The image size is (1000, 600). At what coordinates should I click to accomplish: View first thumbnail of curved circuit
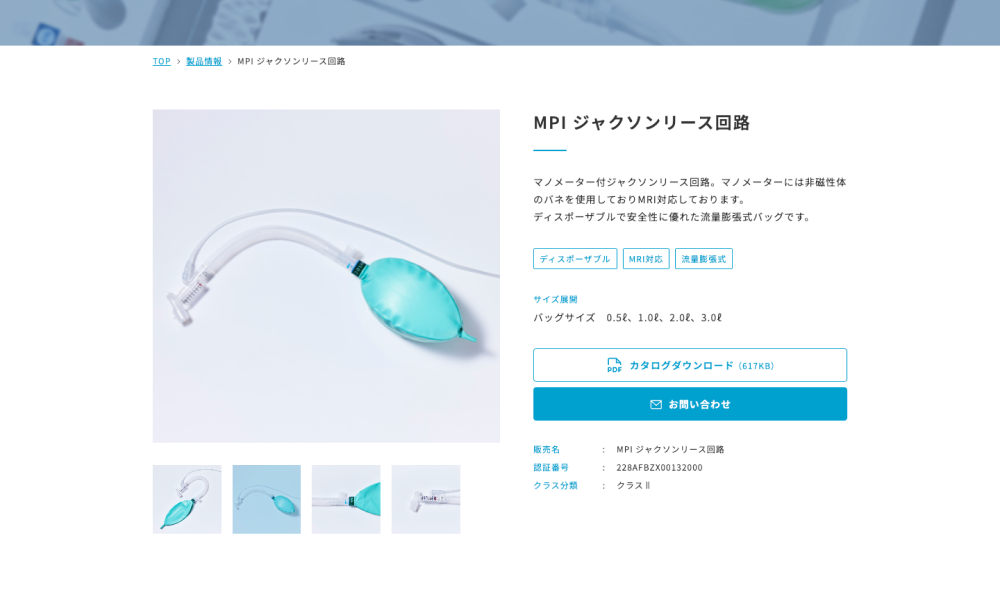click(187, 499)
